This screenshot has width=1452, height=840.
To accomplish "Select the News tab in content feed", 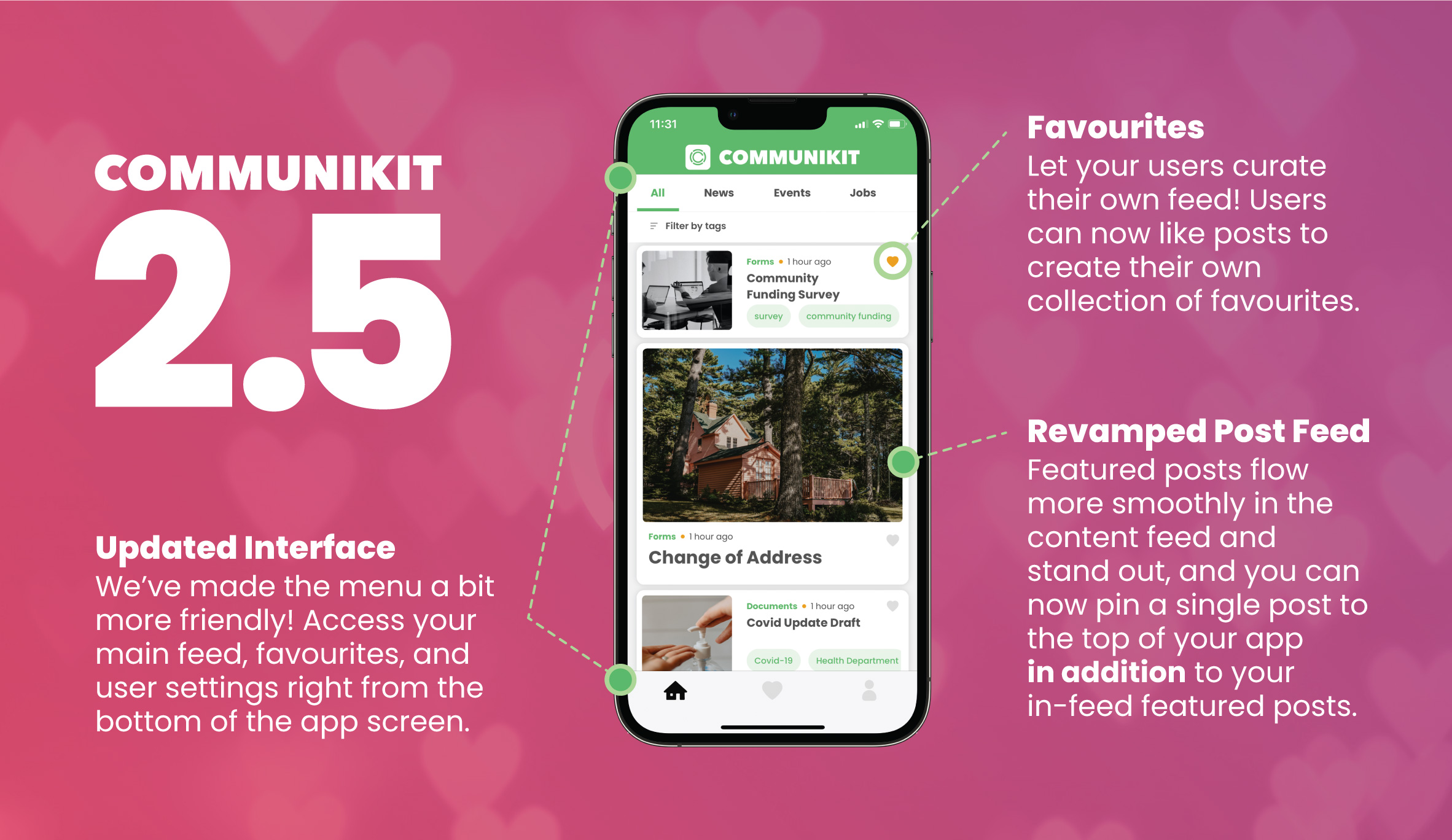I will point(717,192).
